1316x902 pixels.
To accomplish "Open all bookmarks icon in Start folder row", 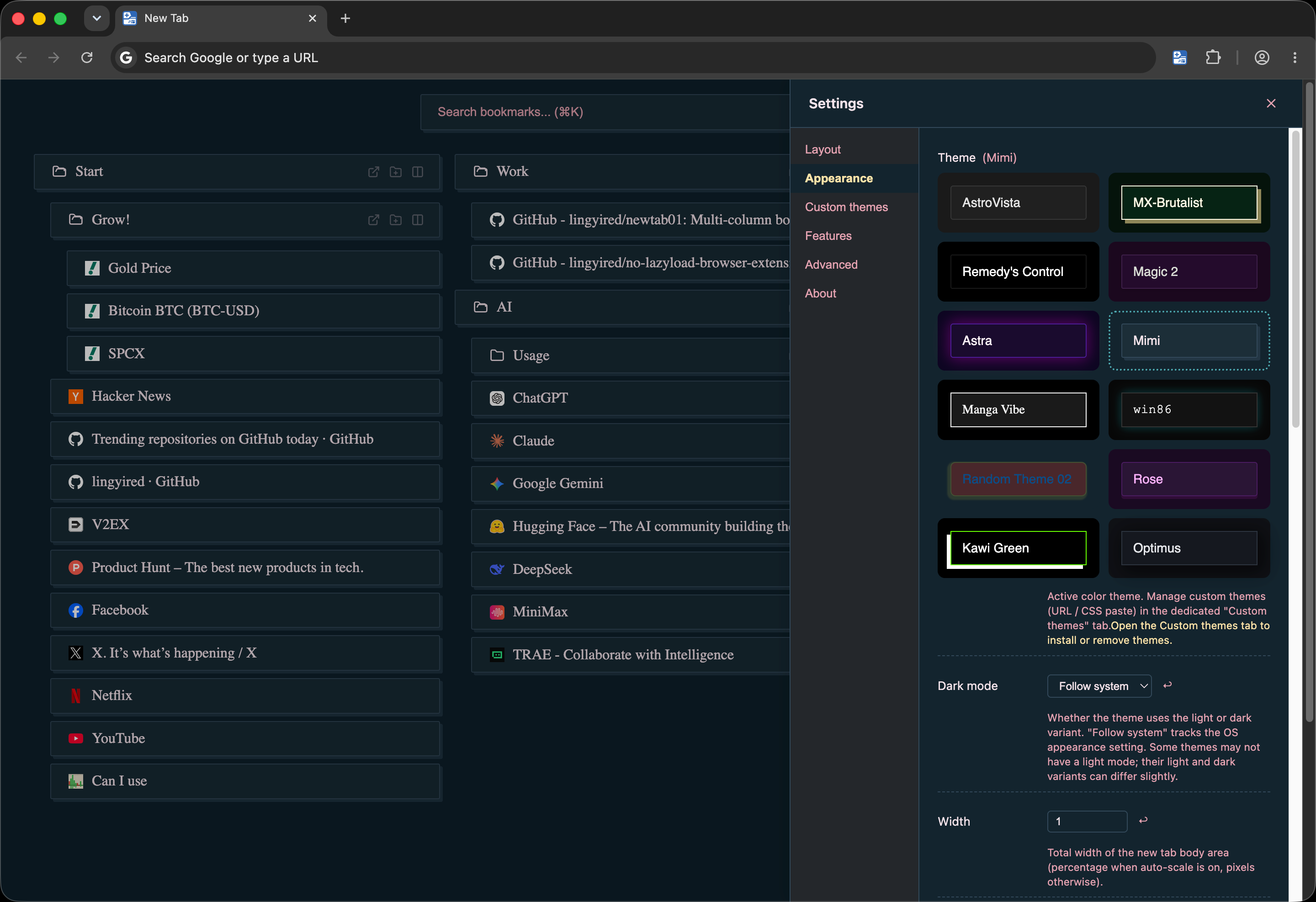I will point(373,171).
